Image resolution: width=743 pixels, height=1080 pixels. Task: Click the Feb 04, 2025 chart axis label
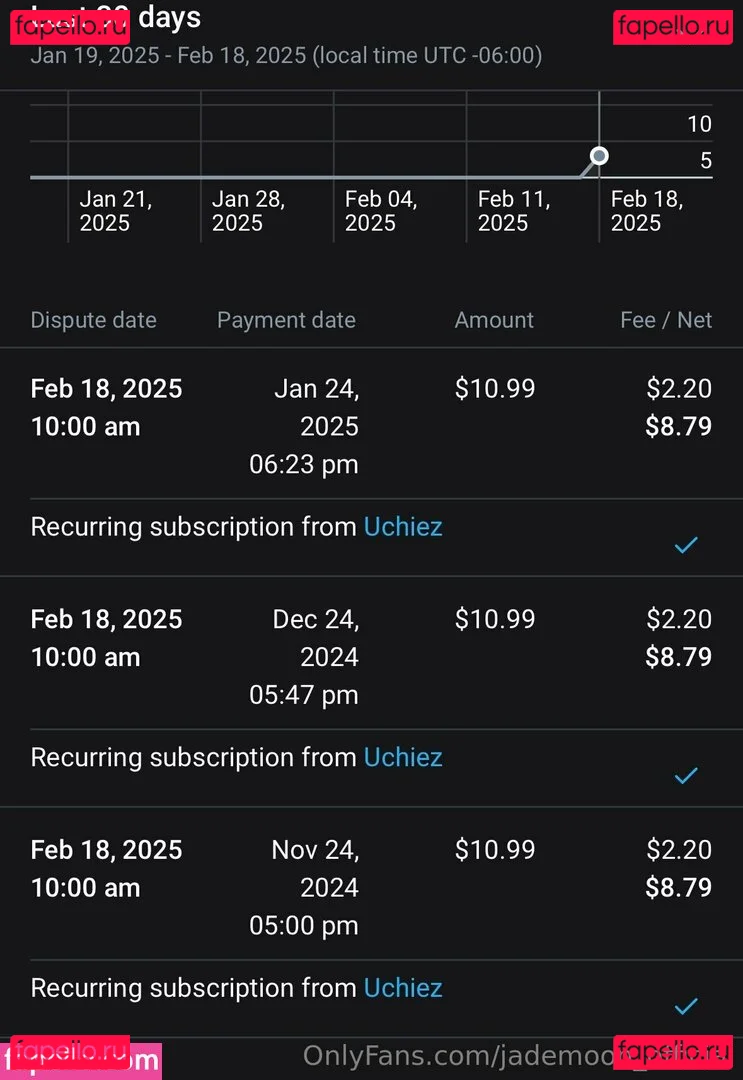tap(381, 211)
